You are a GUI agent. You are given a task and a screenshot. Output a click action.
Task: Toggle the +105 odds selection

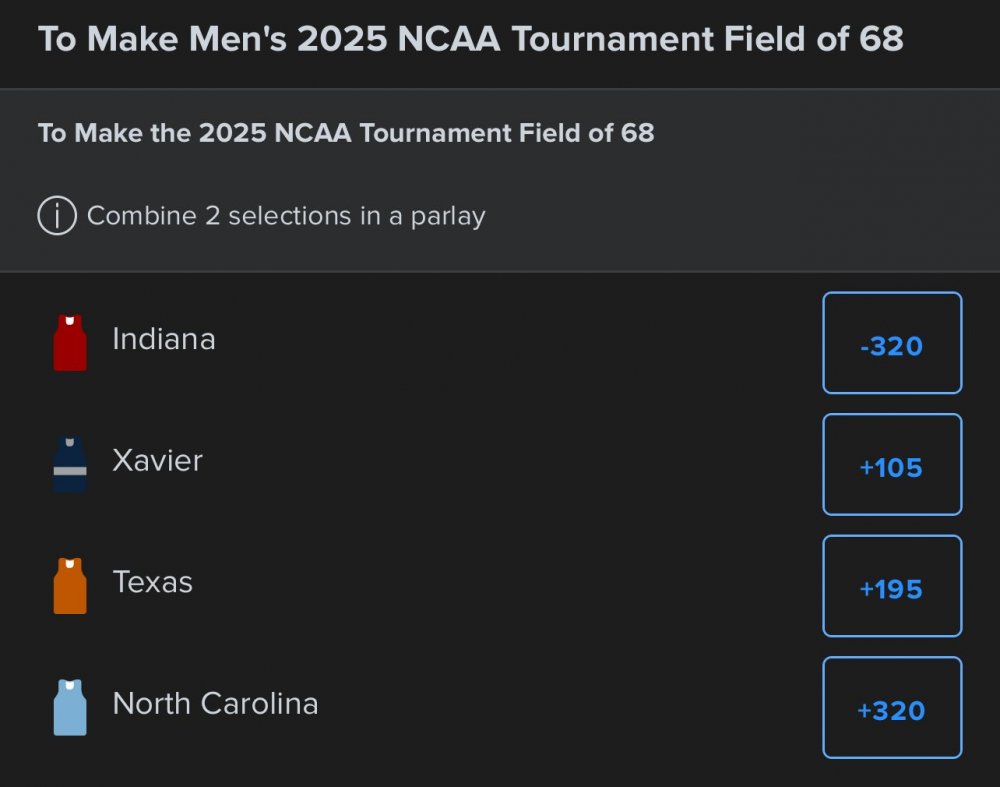891,464
